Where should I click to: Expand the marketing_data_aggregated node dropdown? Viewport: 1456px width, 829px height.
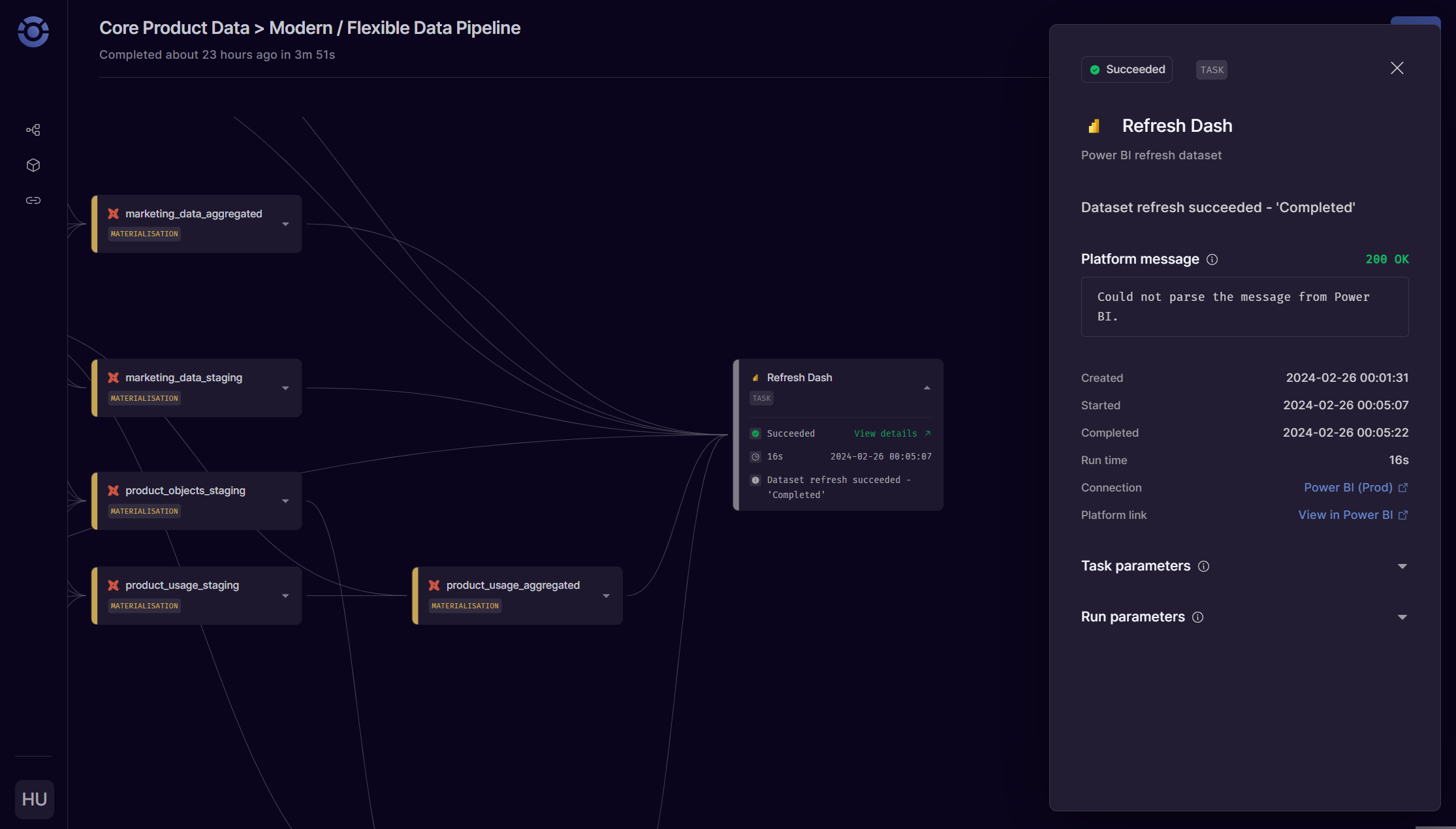click(285, 223)
